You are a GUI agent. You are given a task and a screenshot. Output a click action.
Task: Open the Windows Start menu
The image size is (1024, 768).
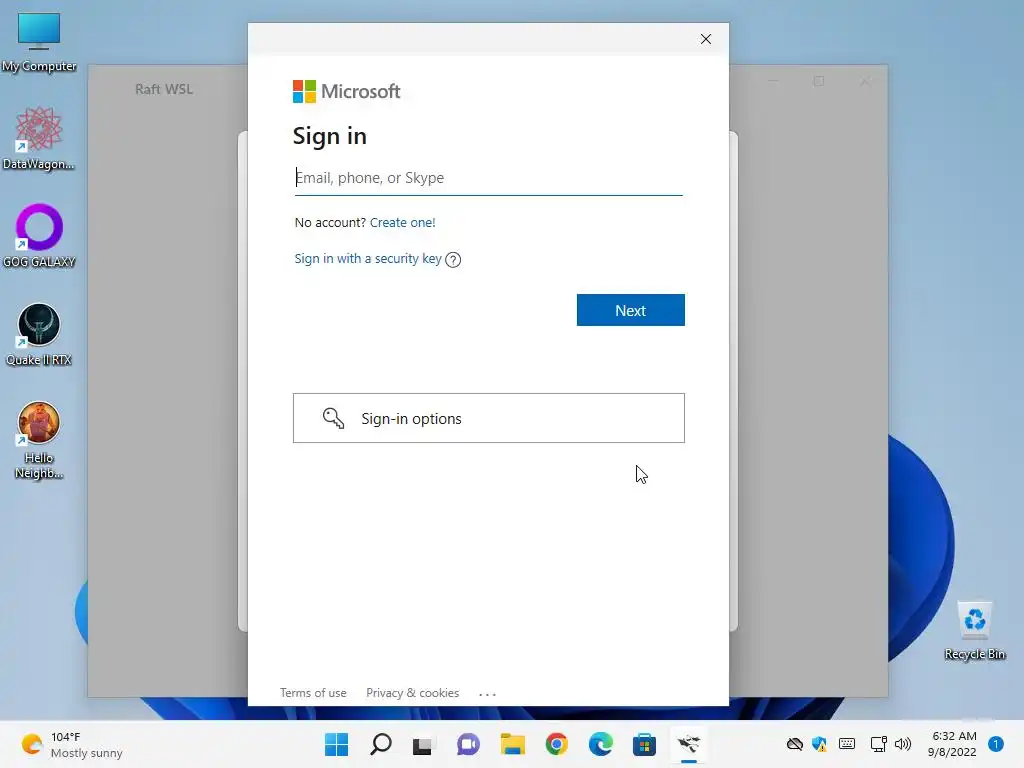[336, 744]
